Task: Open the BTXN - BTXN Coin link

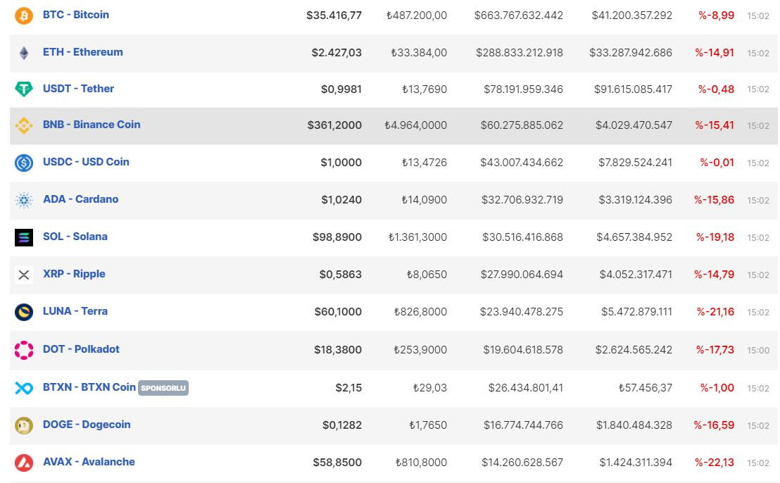Action: tap(89, 387)
